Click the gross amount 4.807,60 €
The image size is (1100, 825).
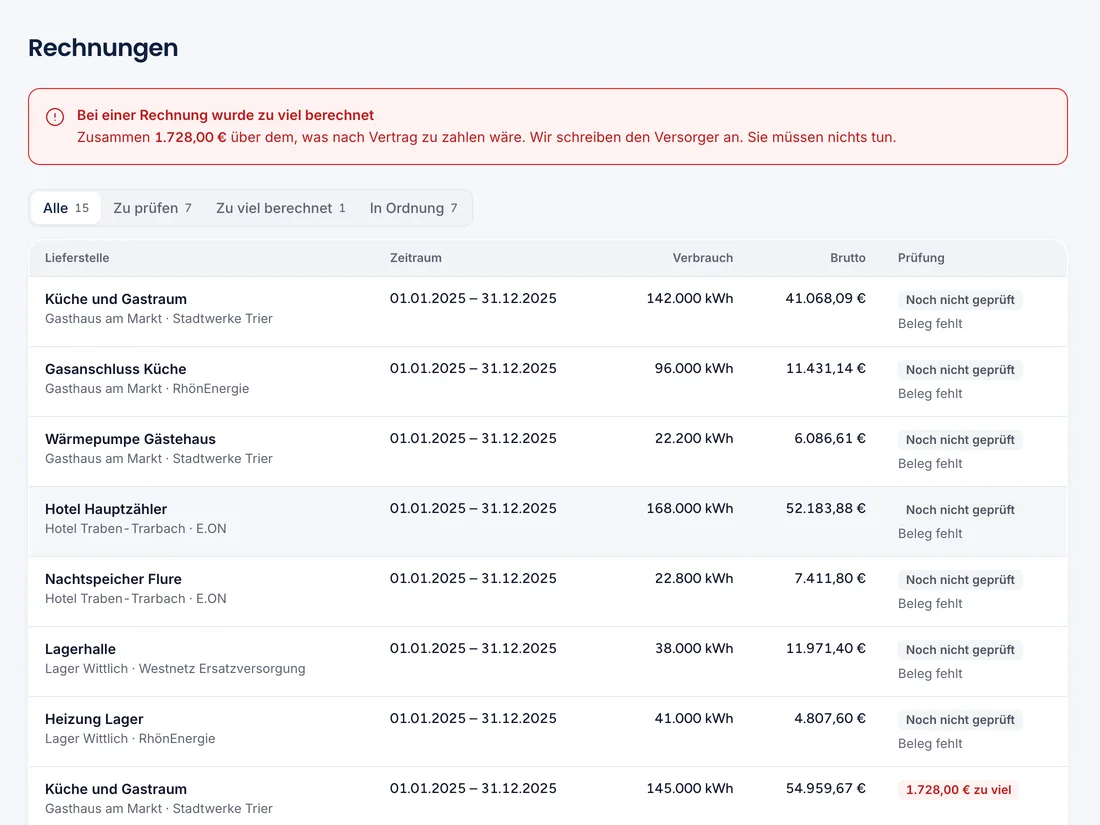[830, 718]
